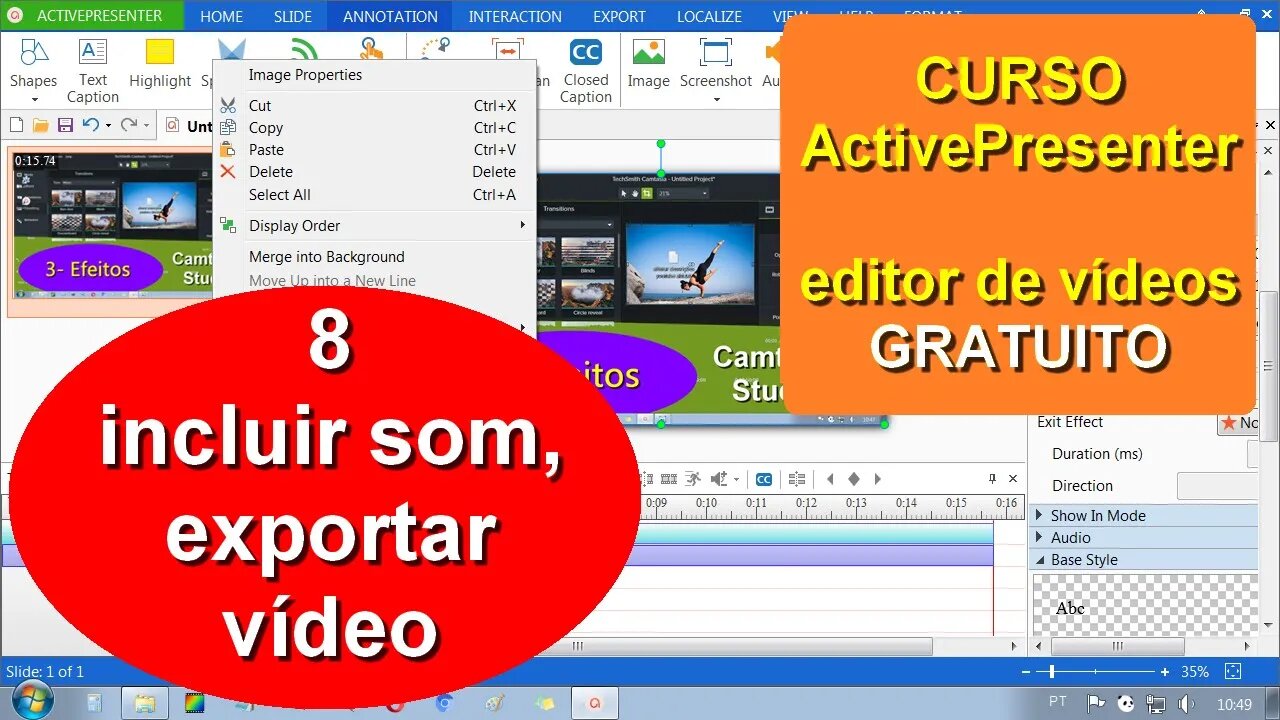Click the diamond keyframe icon in timeline
Image resolution: width=1280 pixels, height=720 pixels.
click(x=854, y=479)
